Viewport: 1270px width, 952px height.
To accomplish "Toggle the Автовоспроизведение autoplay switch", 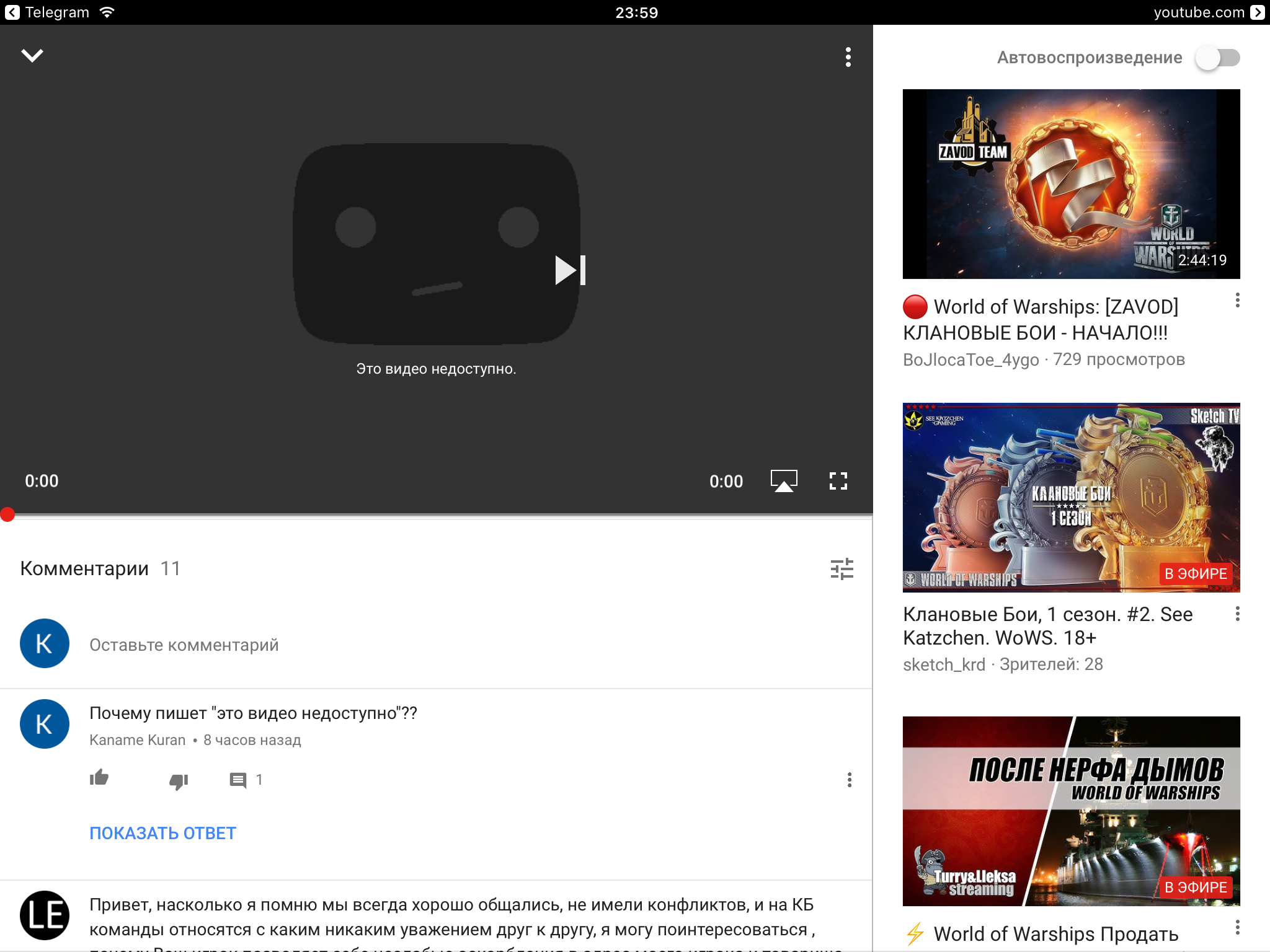I will coord(1218,58).
